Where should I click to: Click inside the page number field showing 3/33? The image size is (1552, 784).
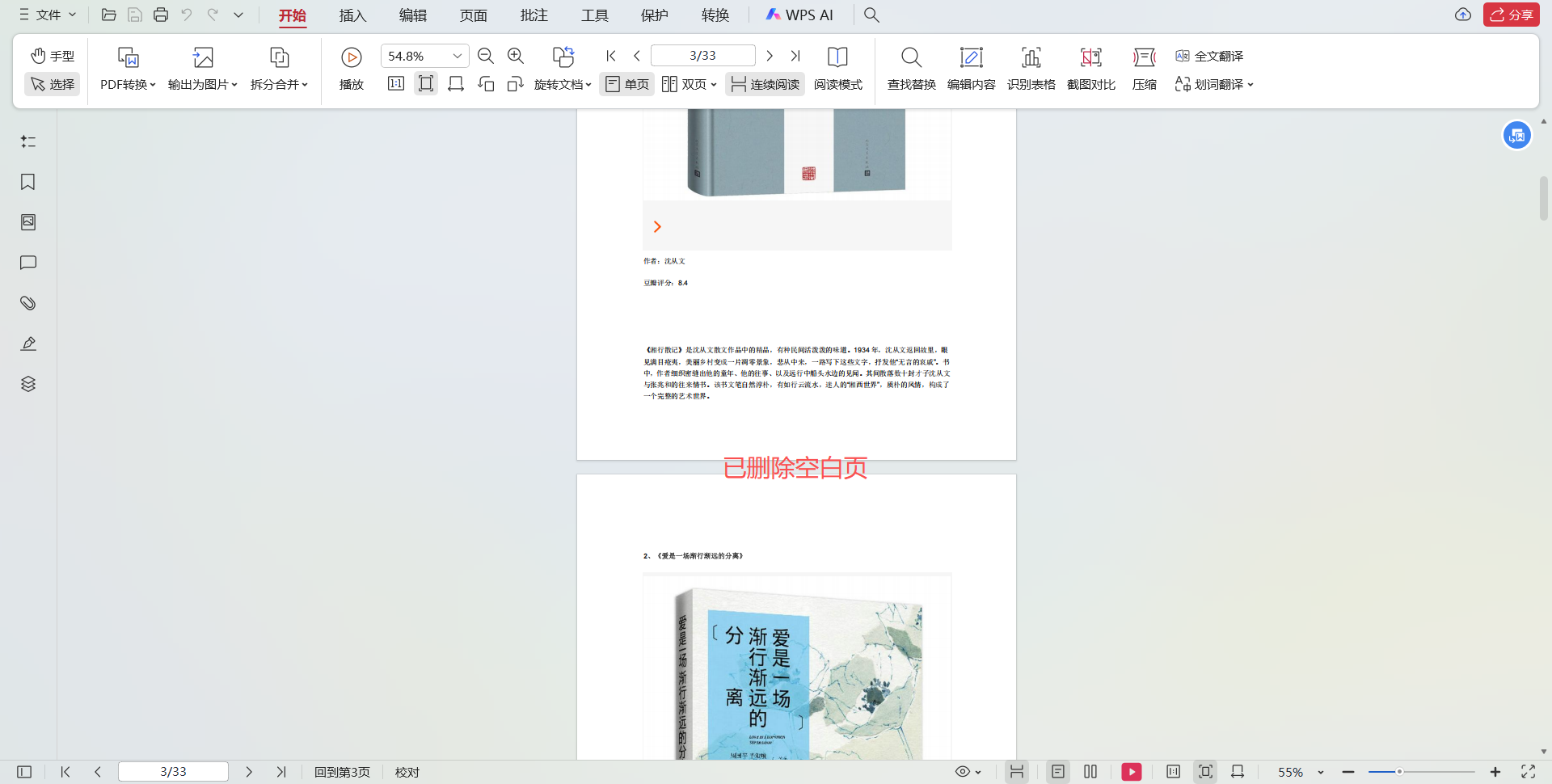[x=173, y=772]
